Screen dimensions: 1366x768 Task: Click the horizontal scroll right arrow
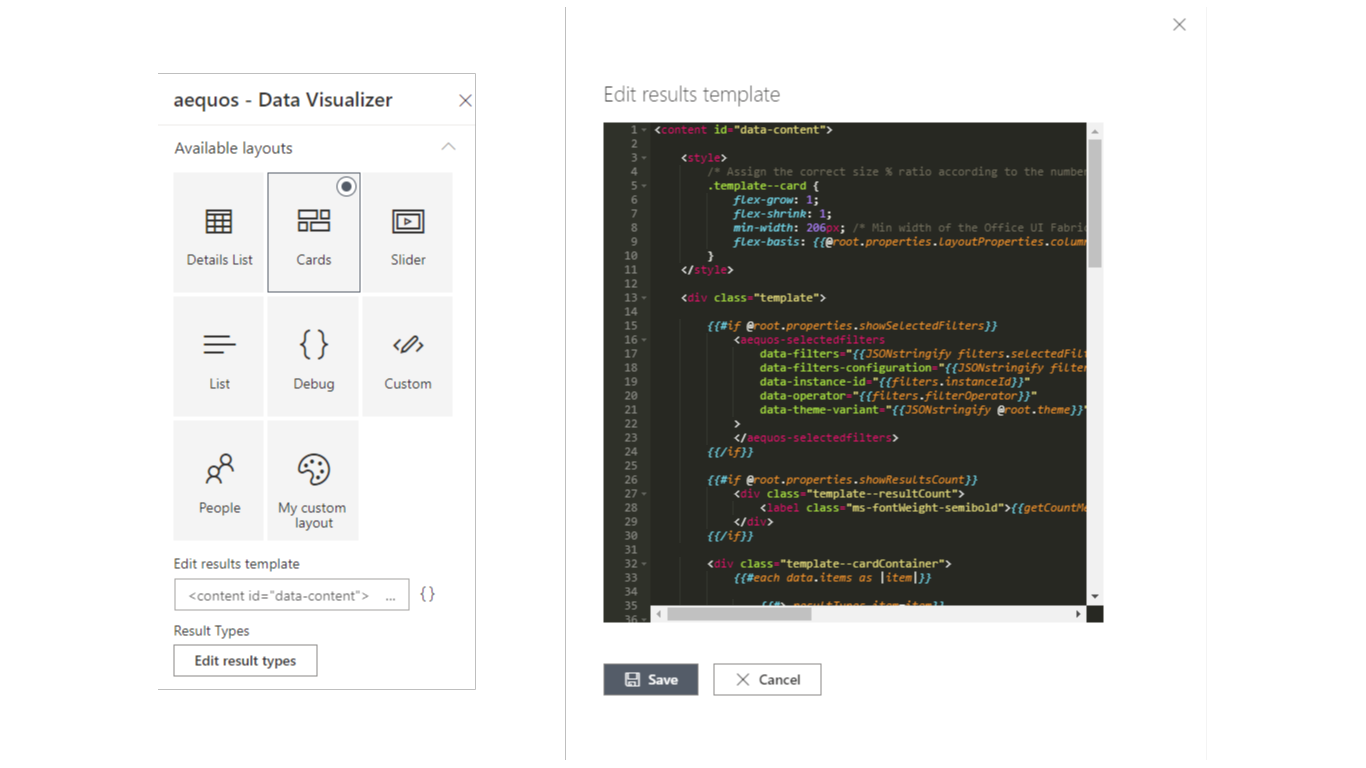(x=1078, y=614)
